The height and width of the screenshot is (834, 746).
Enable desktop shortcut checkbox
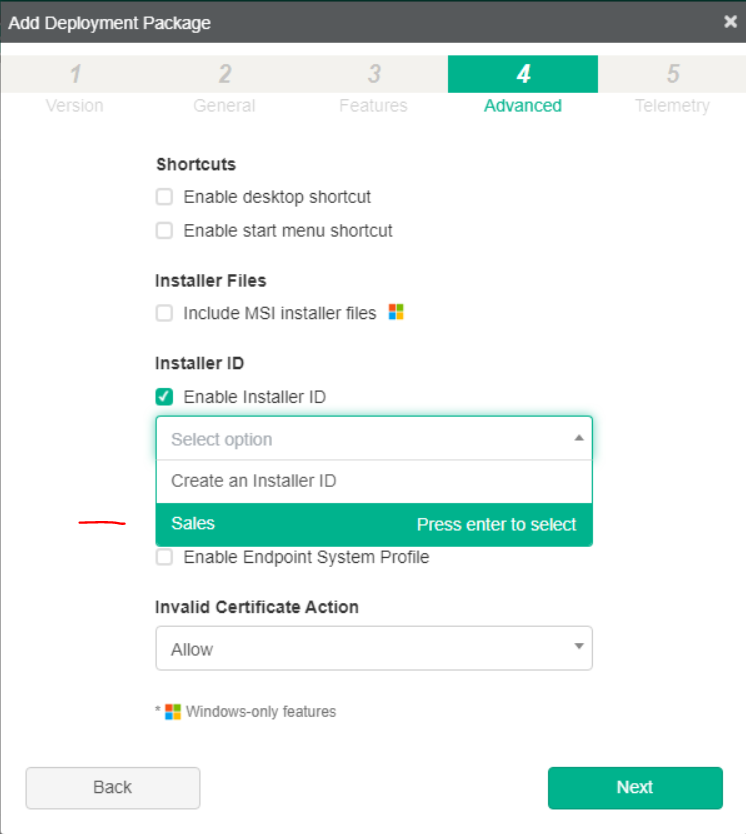point(165,197)
